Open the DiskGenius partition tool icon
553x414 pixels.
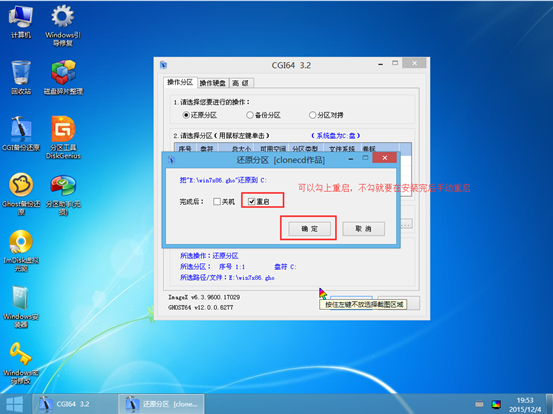click(63, 137)
